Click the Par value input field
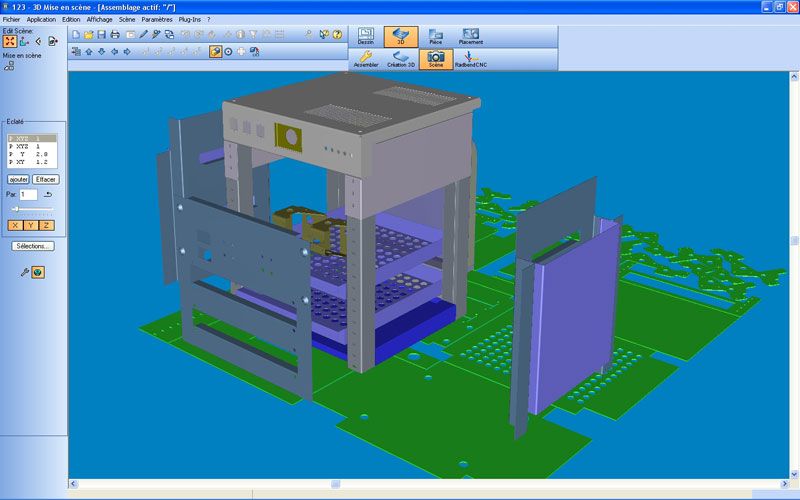The width and height of the screenshot is (800, 500). tap(28, 194)
